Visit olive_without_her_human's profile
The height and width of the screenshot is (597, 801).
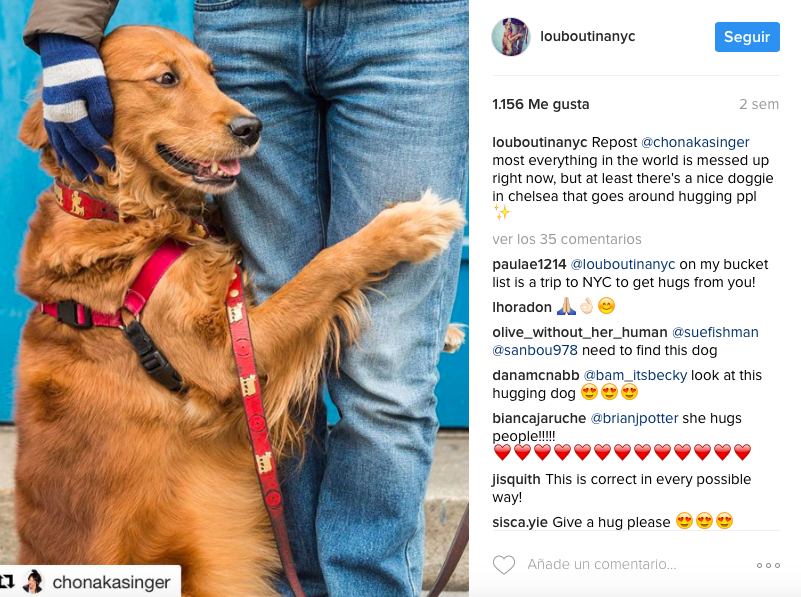pyautogui.click(x=580, y=332)
